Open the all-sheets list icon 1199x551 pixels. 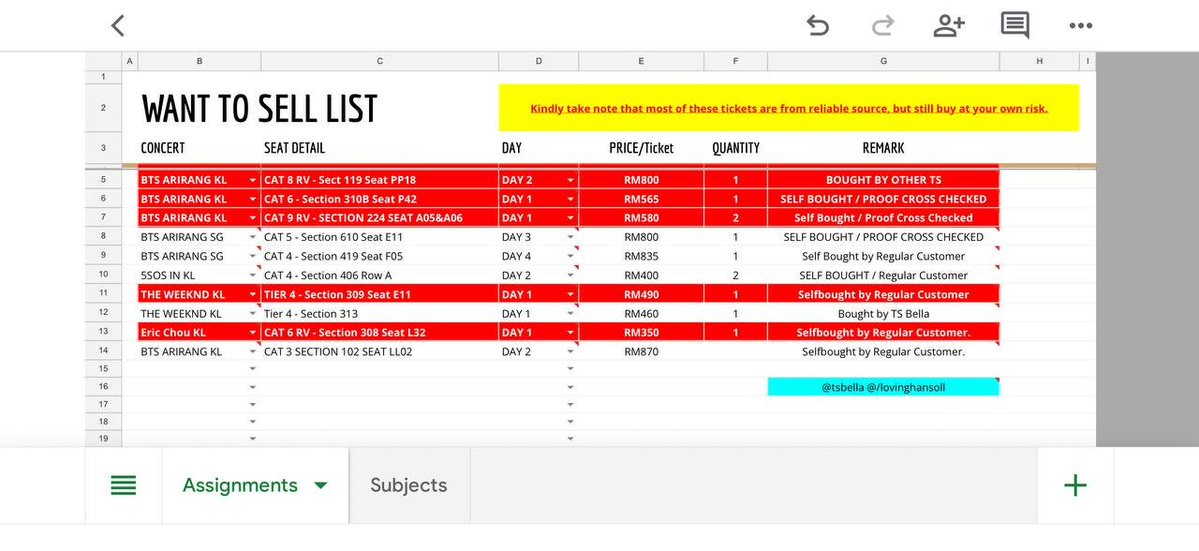tap(123, 485)
